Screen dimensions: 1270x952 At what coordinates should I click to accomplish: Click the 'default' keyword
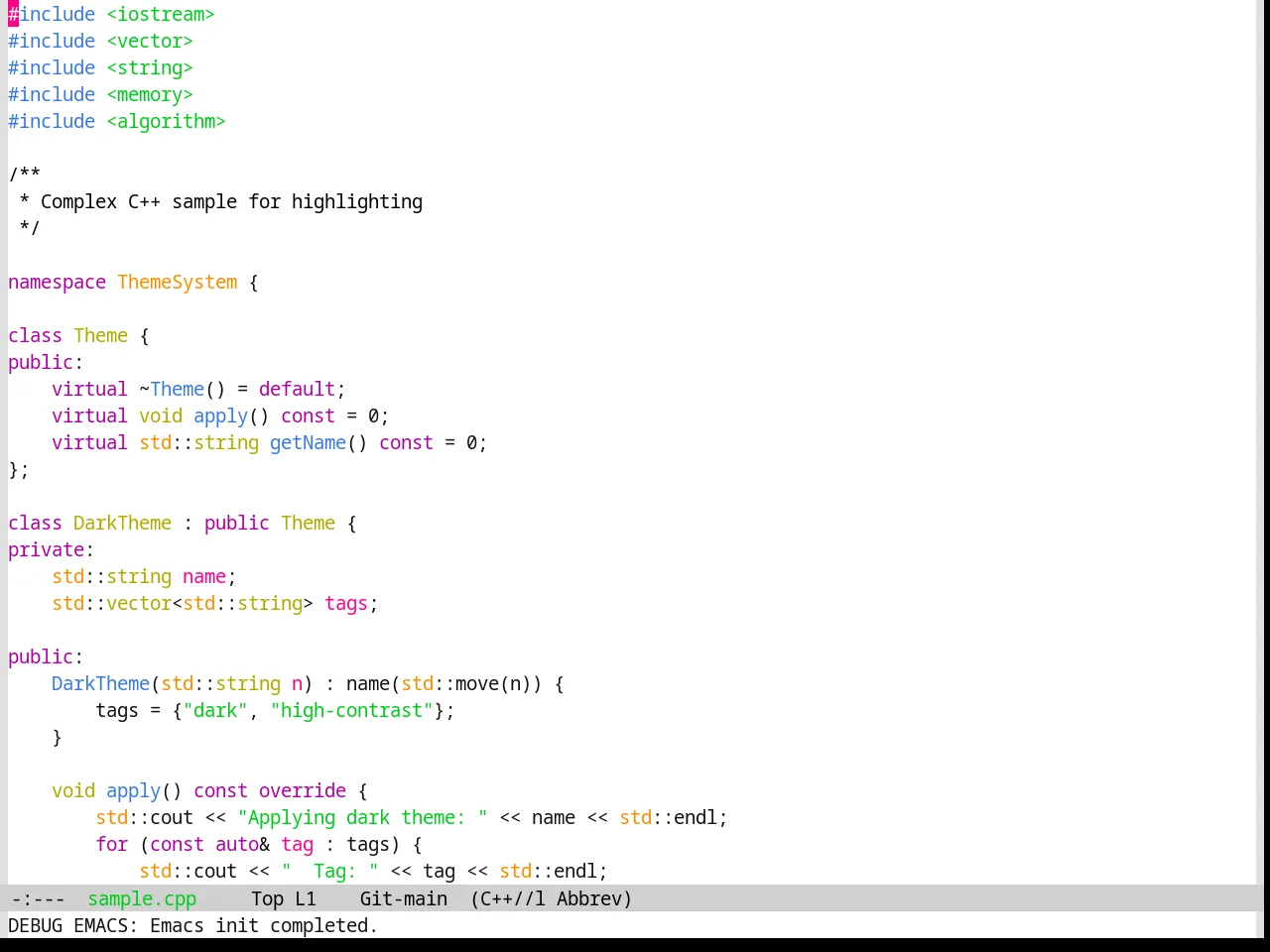pos(298,389)
